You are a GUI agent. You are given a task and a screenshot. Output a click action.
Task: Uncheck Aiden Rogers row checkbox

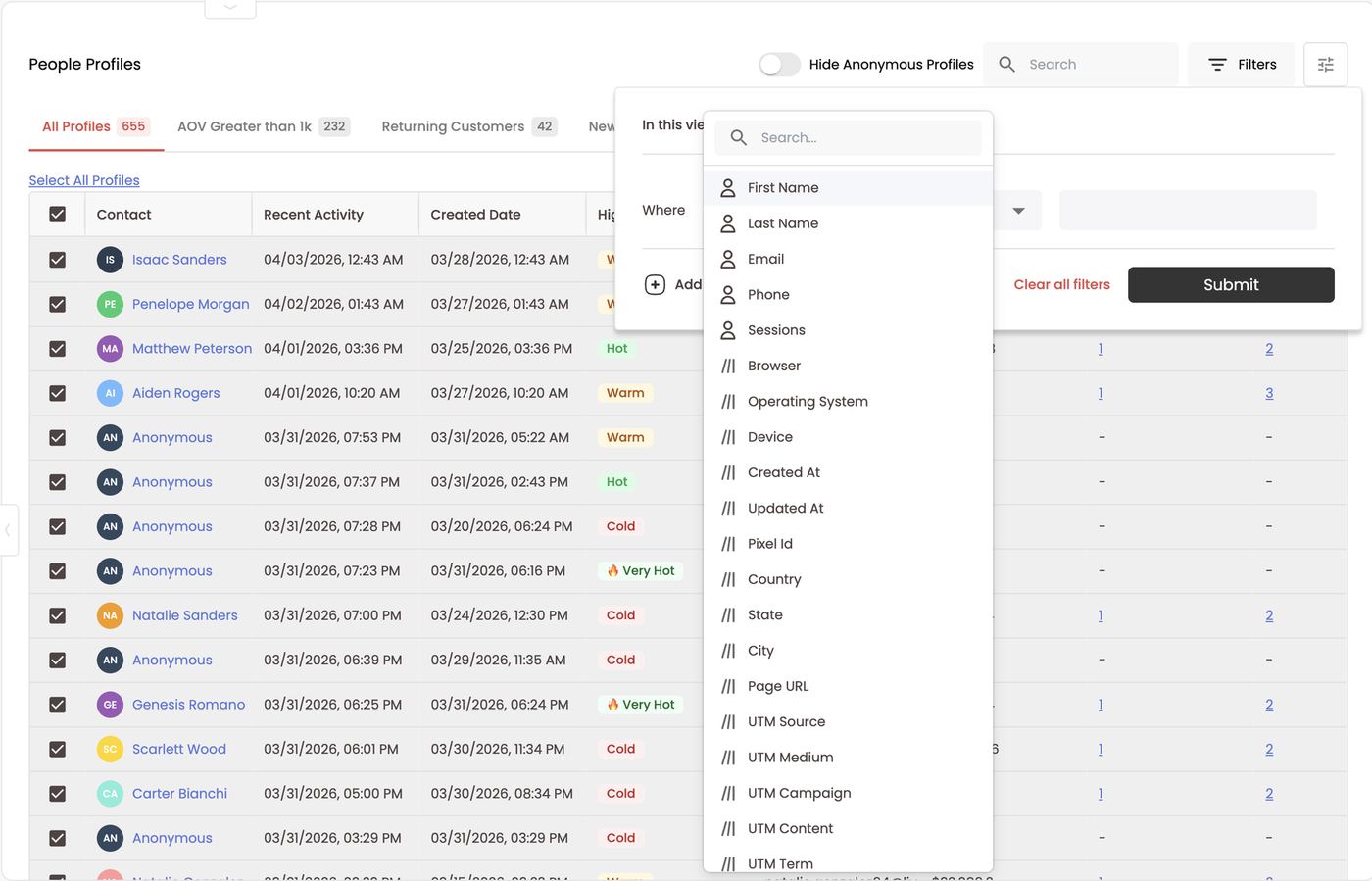(x=58, y=393)
